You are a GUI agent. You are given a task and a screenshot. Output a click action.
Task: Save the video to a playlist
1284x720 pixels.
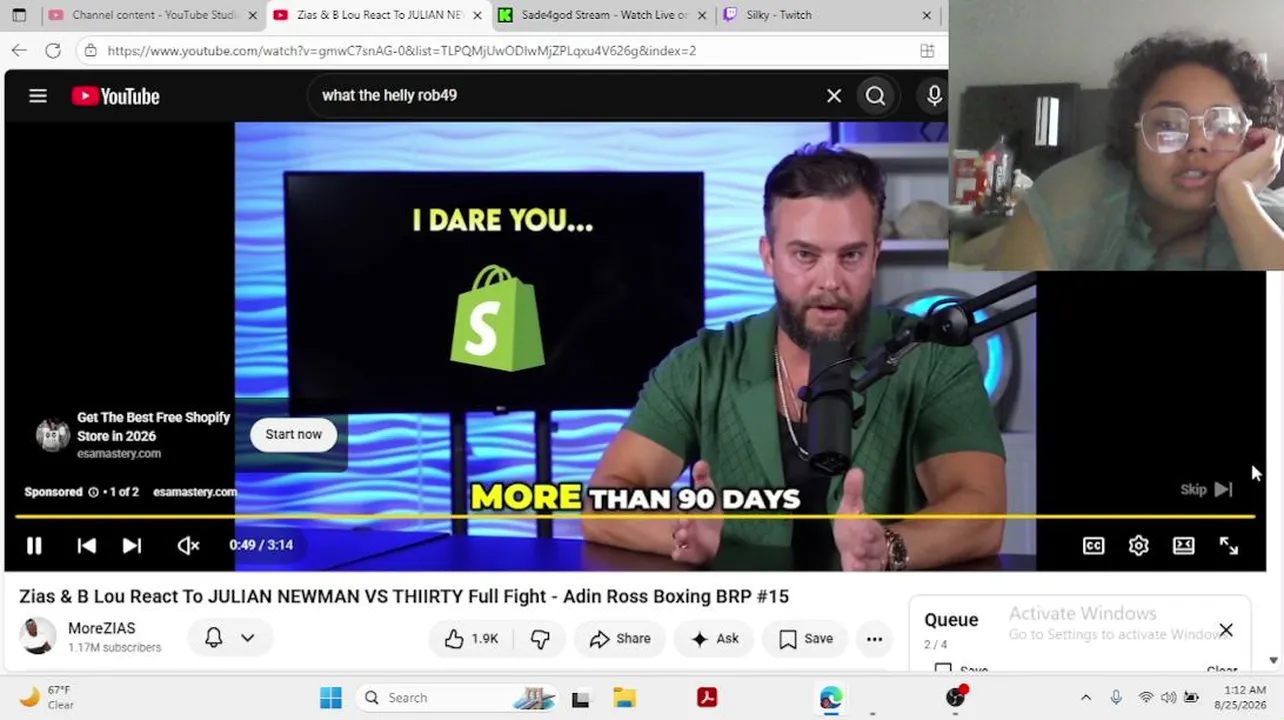(805, 639)
